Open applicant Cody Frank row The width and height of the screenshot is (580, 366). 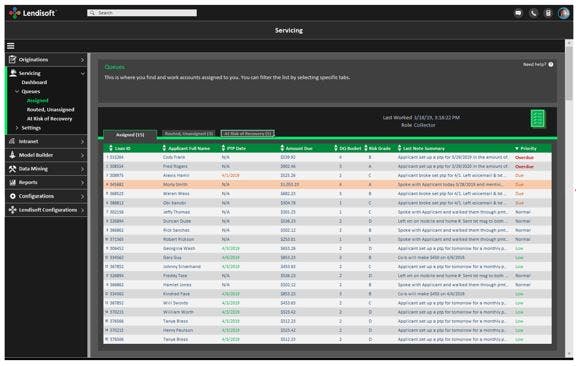point(327,157)
